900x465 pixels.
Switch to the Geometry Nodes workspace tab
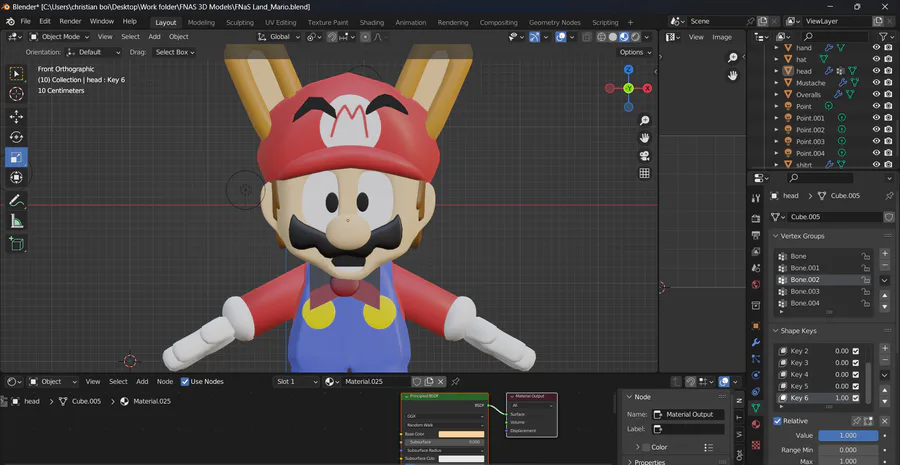point(554,22)
